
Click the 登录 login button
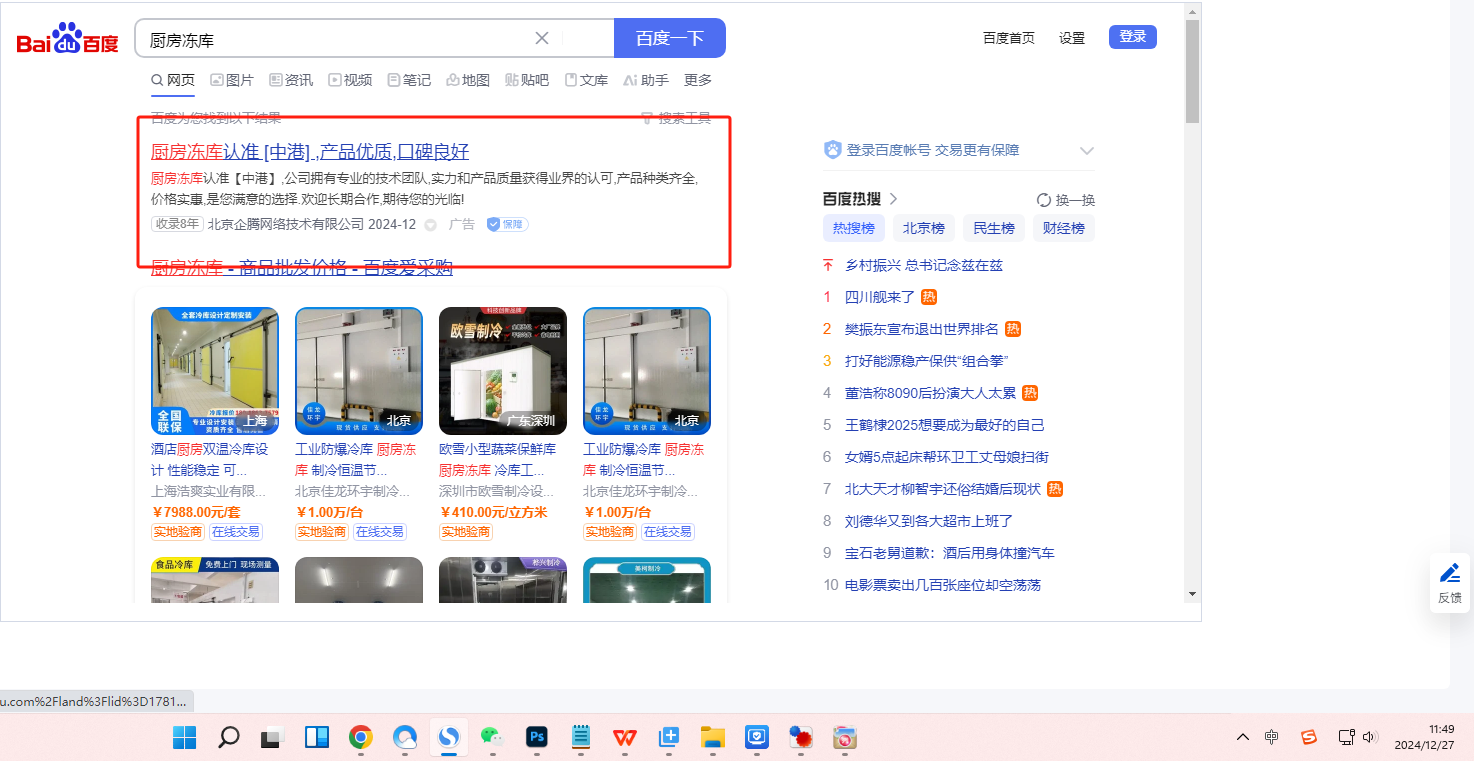(x=1132, y=37)
